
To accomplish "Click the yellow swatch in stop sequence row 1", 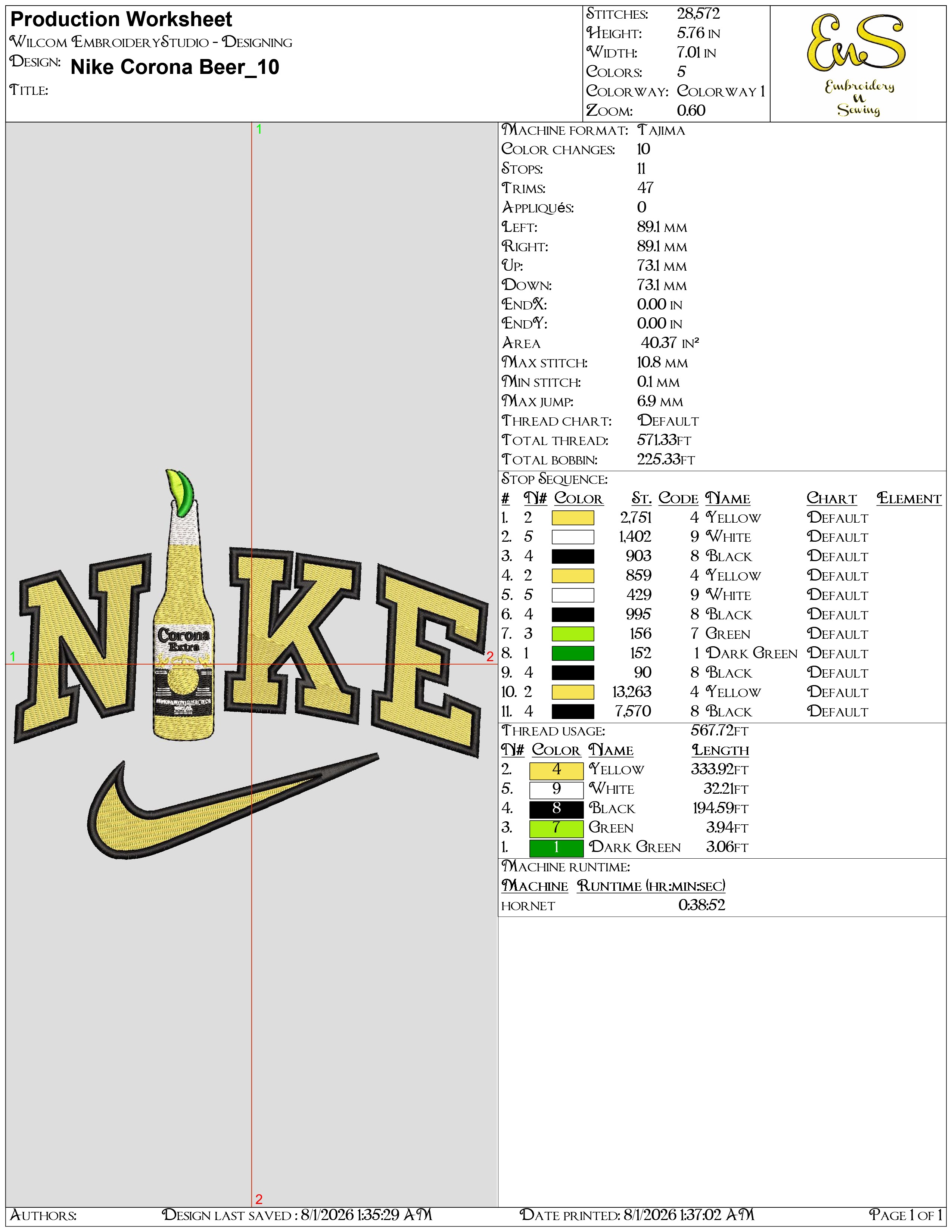I will (x=572, y=517).
